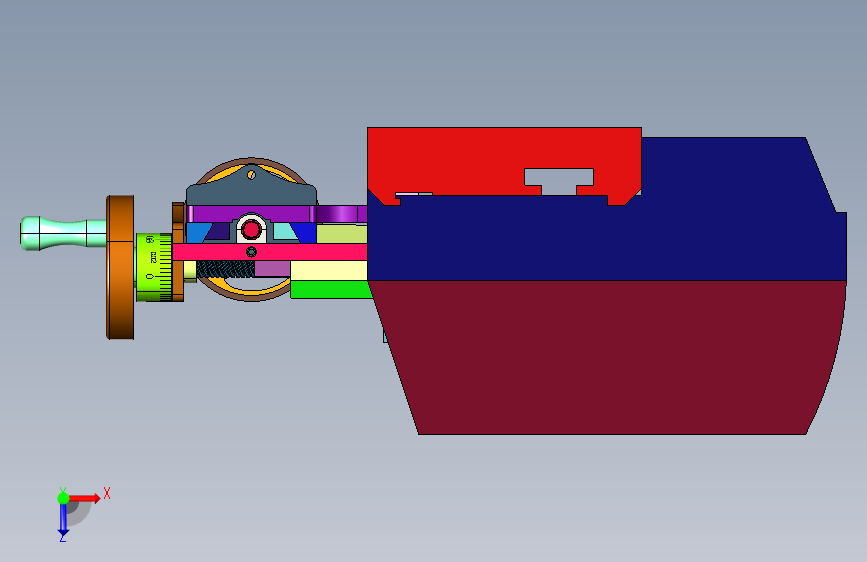Select the bright green block below bar

330,289
